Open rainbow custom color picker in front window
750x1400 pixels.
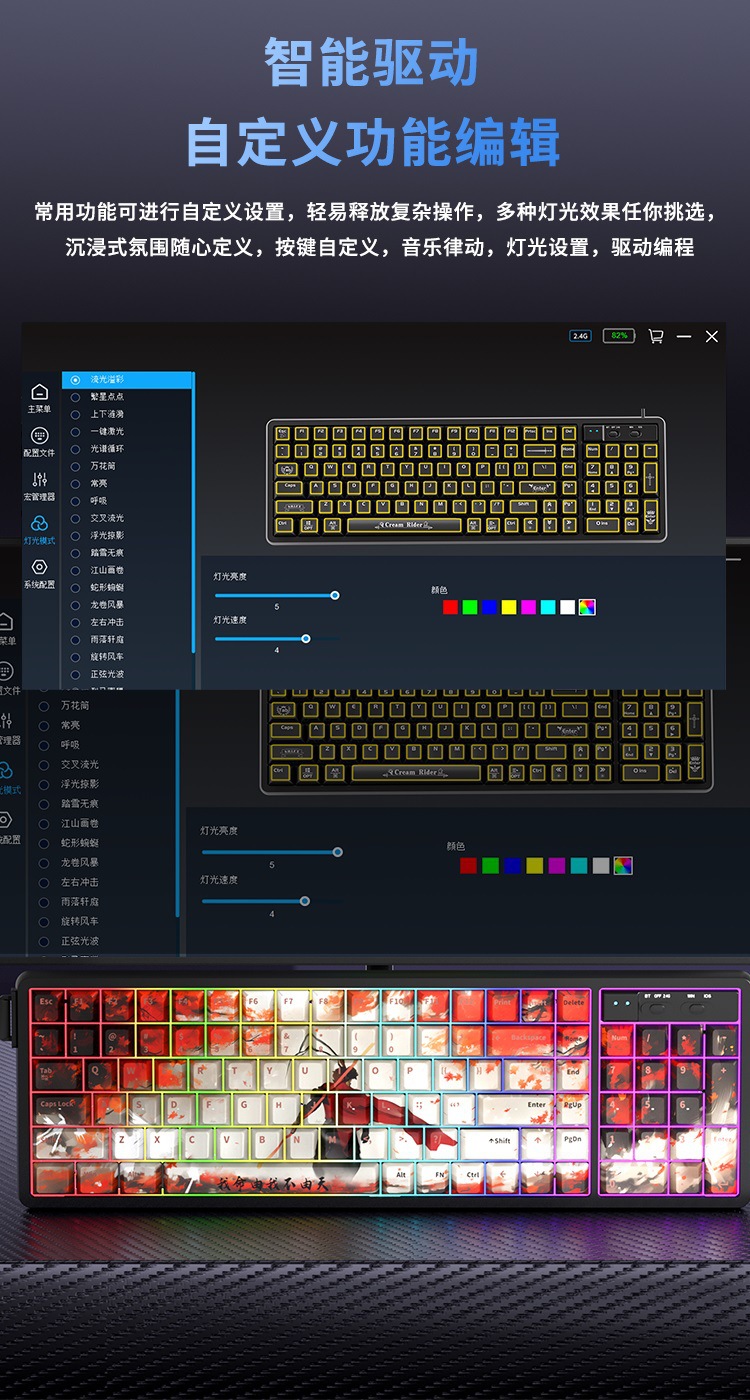[587, 607]
